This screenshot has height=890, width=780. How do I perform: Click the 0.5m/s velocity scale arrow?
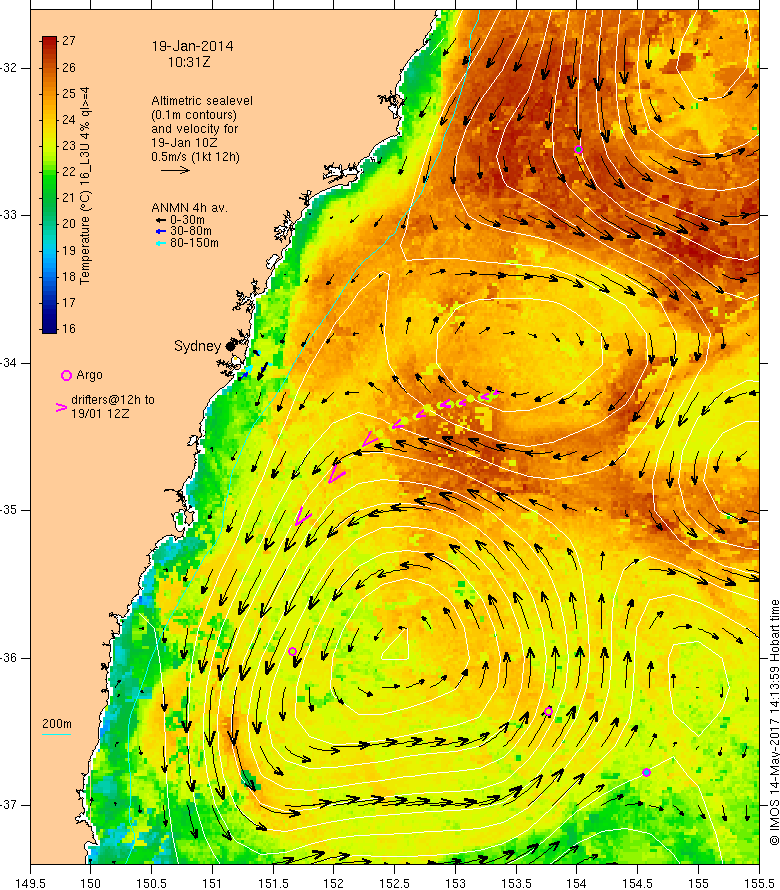pyautogui.click(x=175, y=170)
